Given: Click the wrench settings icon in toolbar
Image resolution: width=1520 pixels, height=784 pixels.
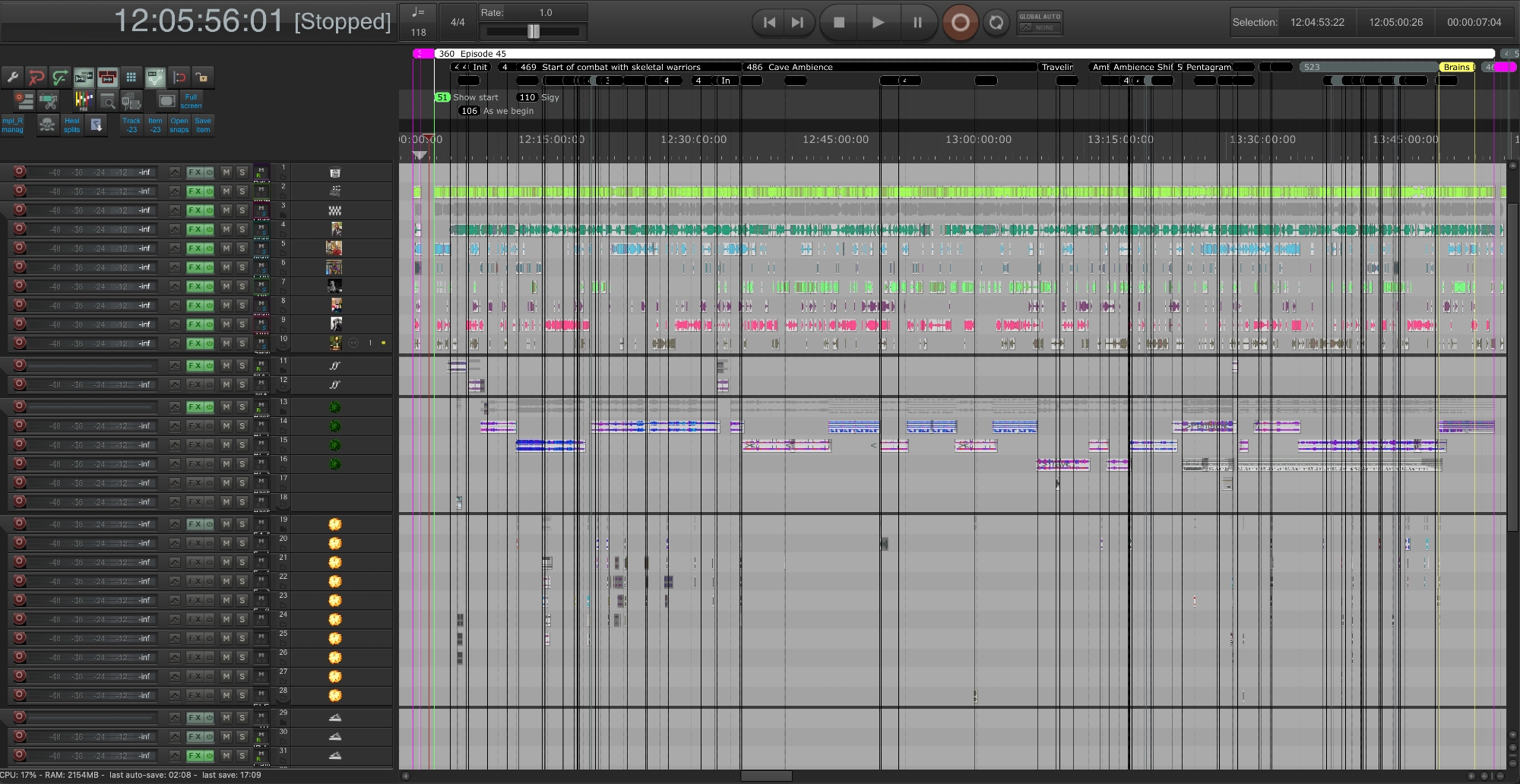Looking at the screenshot, I should point(12,77).
